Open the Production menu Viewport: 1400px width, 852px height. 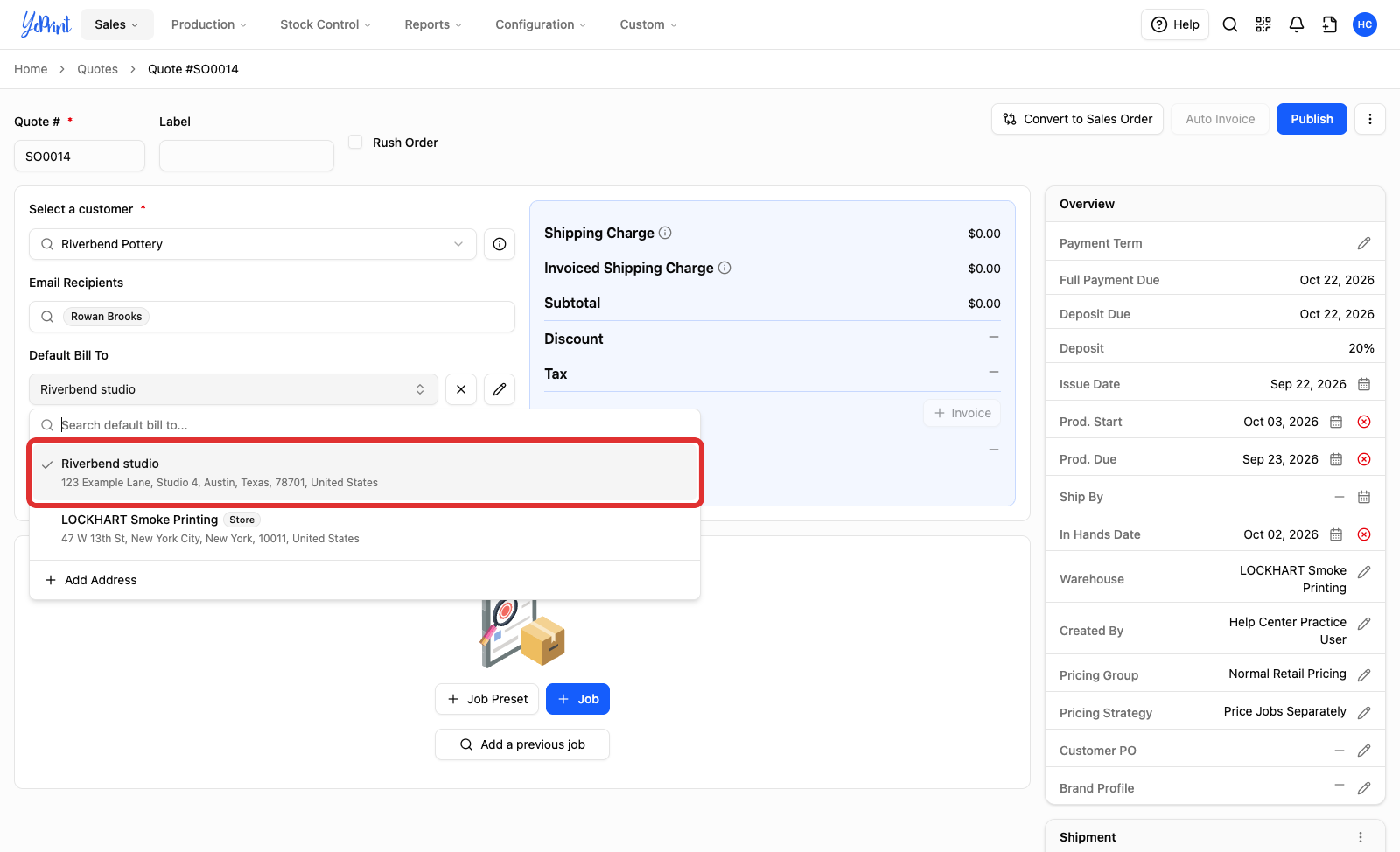(209, 24)
